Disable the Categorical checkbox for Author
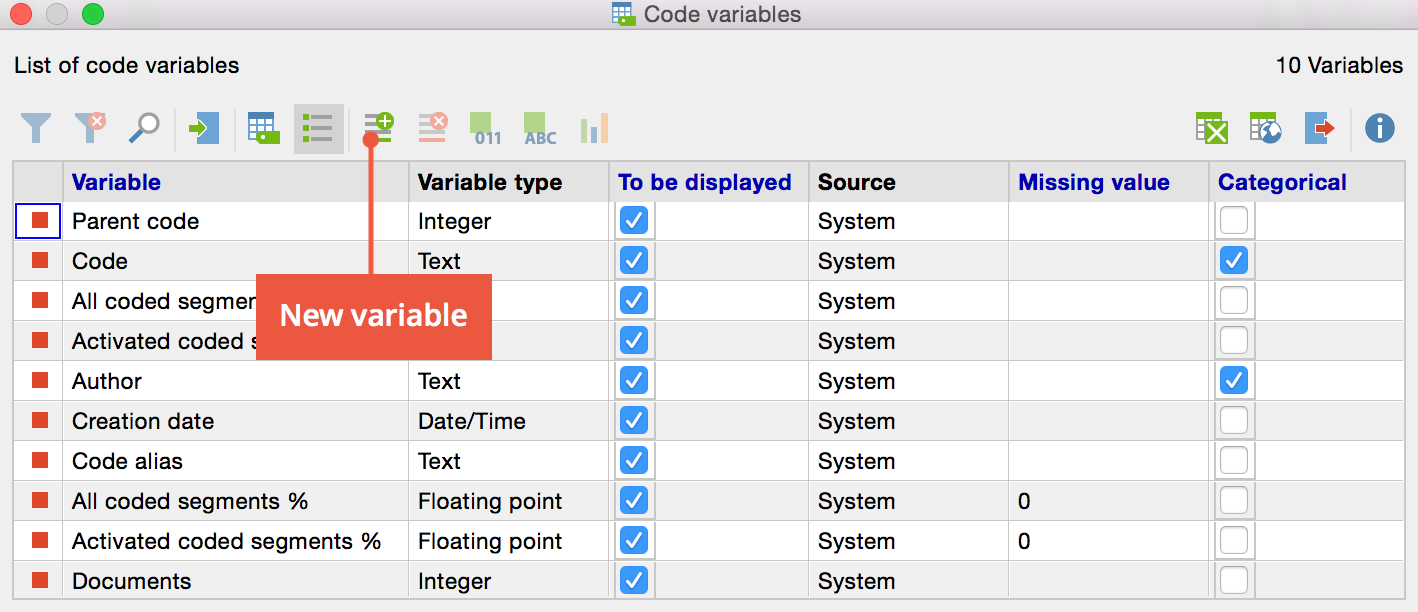Viewport: 1418px width, 612px height. [x=1234, y=381]
